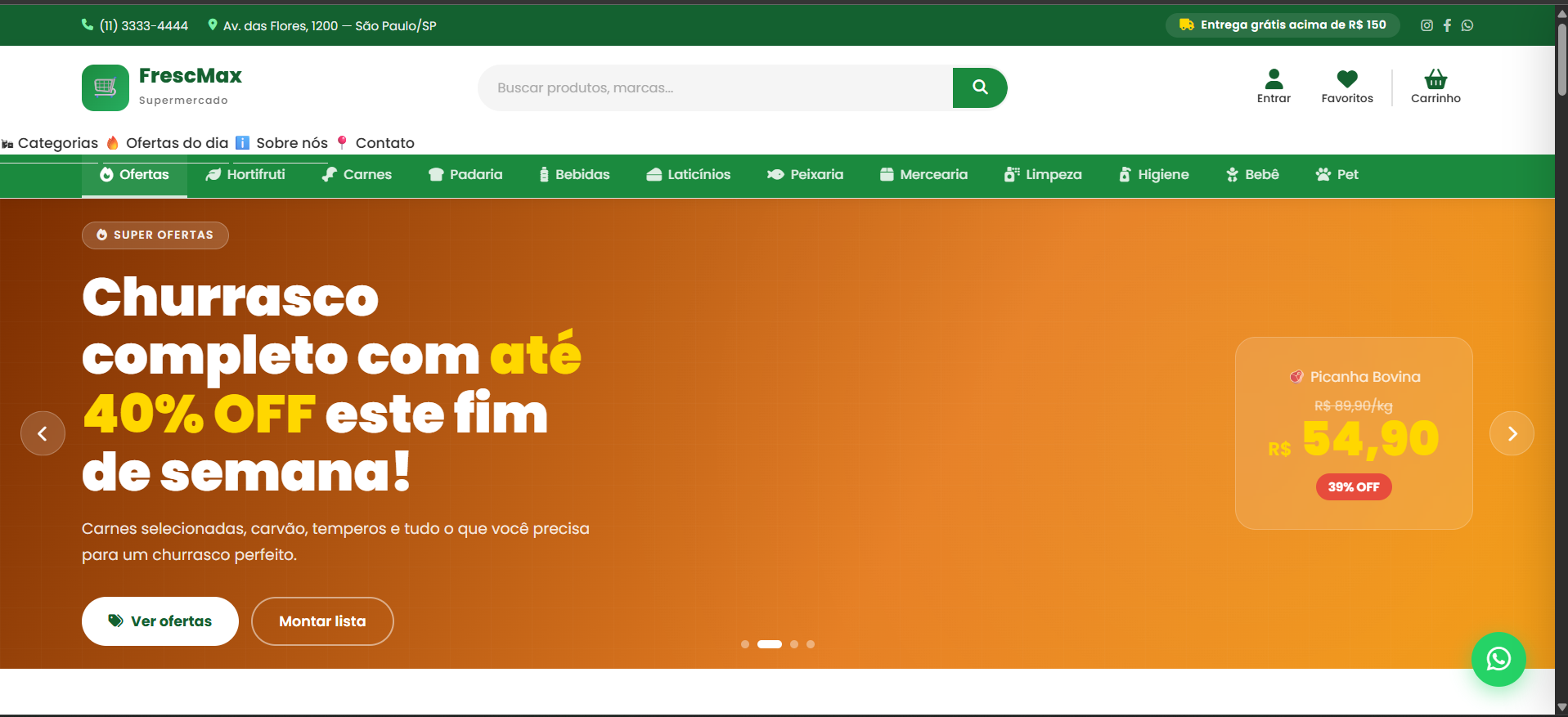The image size is (1568, 717).
Task: Click the crossed-out price R$ 89,90/kg
Action: click(1354, 406)
